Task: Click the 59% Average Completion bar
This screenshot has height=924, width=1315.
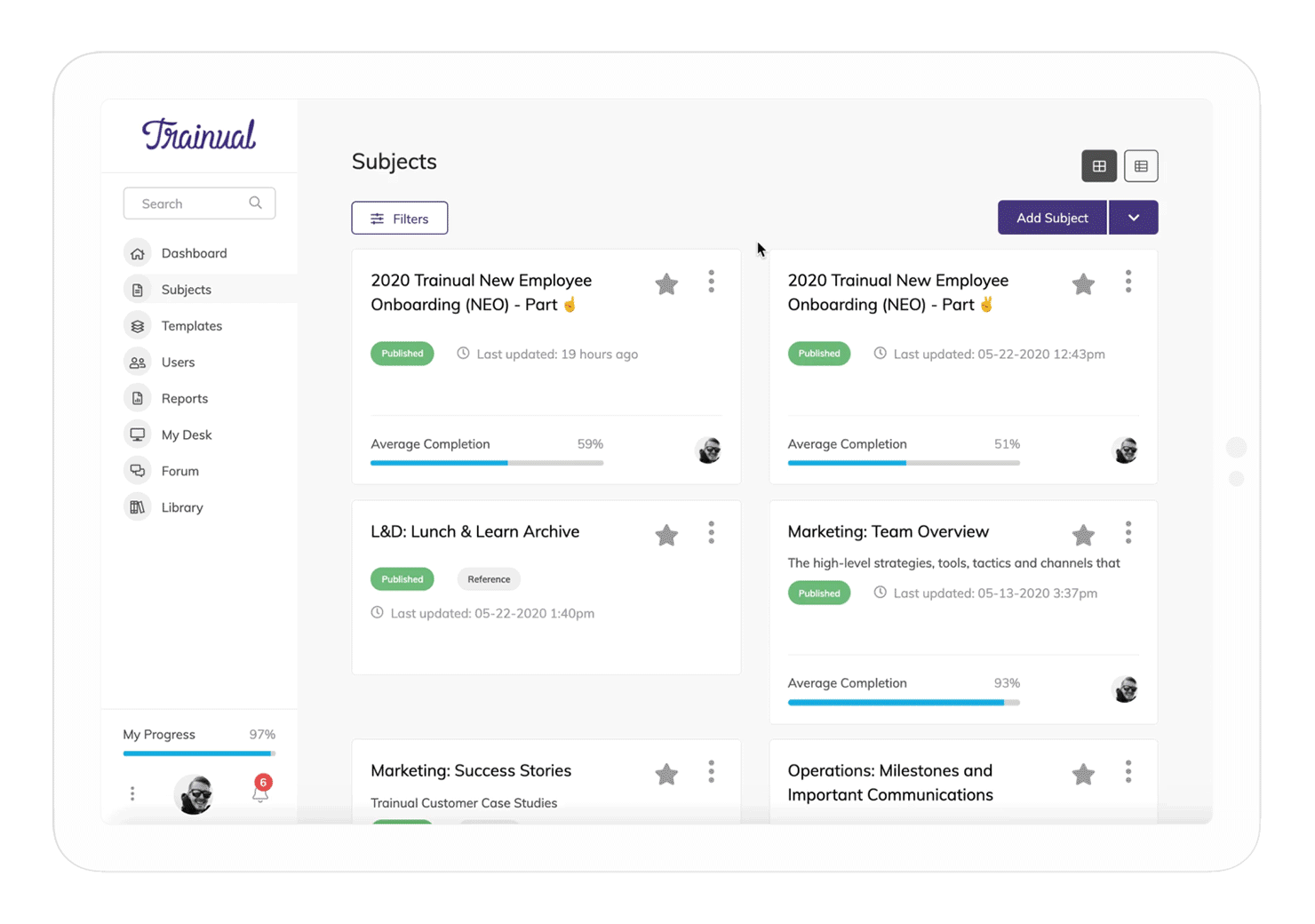Action: click(487, 463)
